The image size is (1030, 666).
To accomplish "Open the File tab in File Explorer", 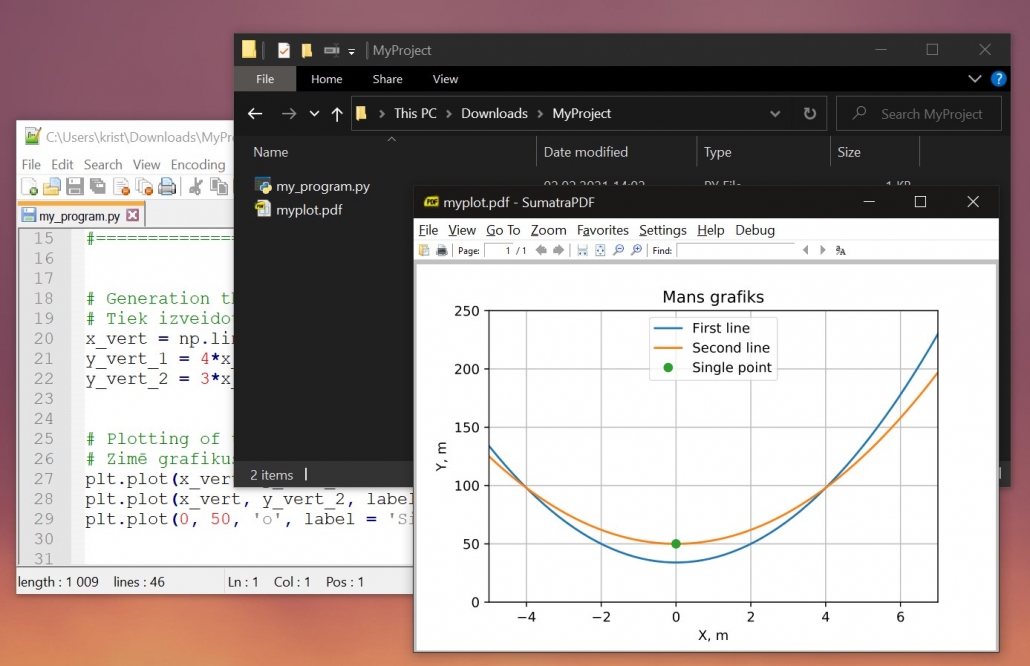I will (265, 79).
